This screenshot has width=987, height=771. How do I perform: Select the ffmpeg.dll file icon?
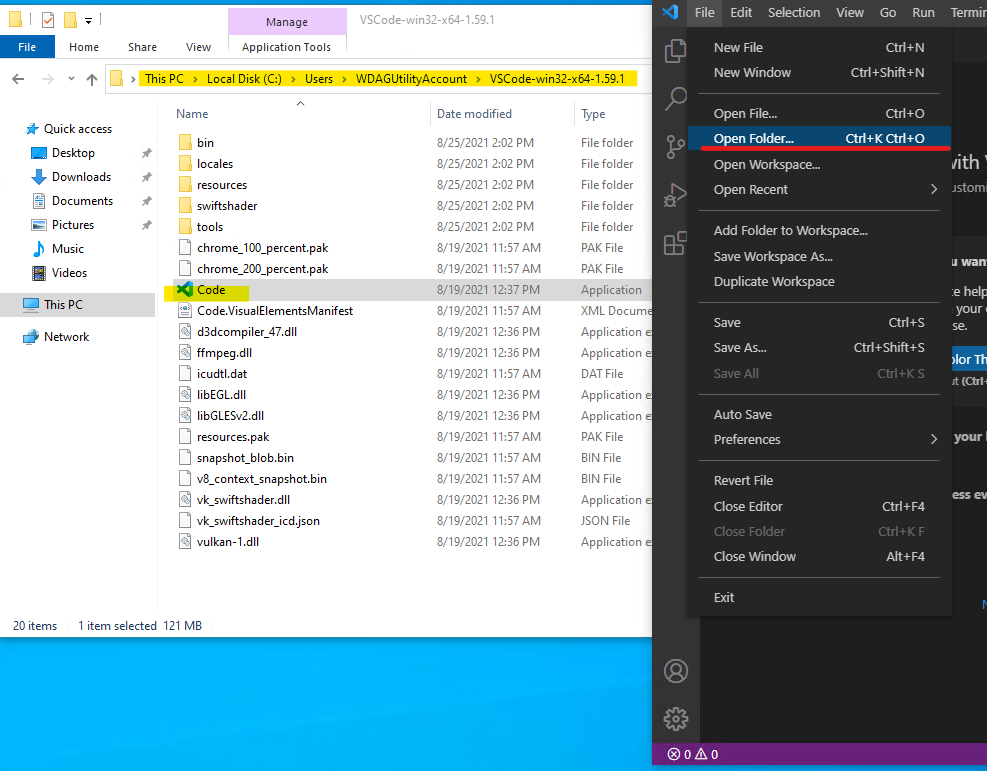tap(185, 352)
